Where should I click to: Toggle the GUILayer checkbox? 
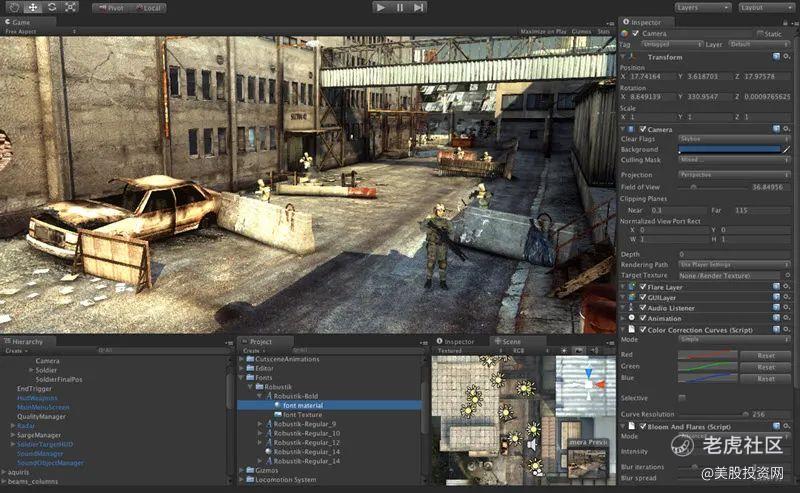(x=643, y=297)
